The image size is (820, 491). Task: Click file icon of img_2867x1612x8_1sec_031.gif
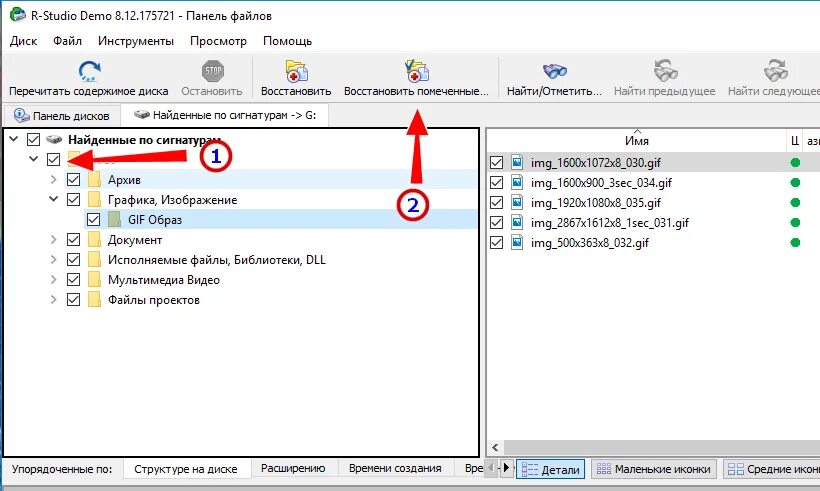coord(517,223)
